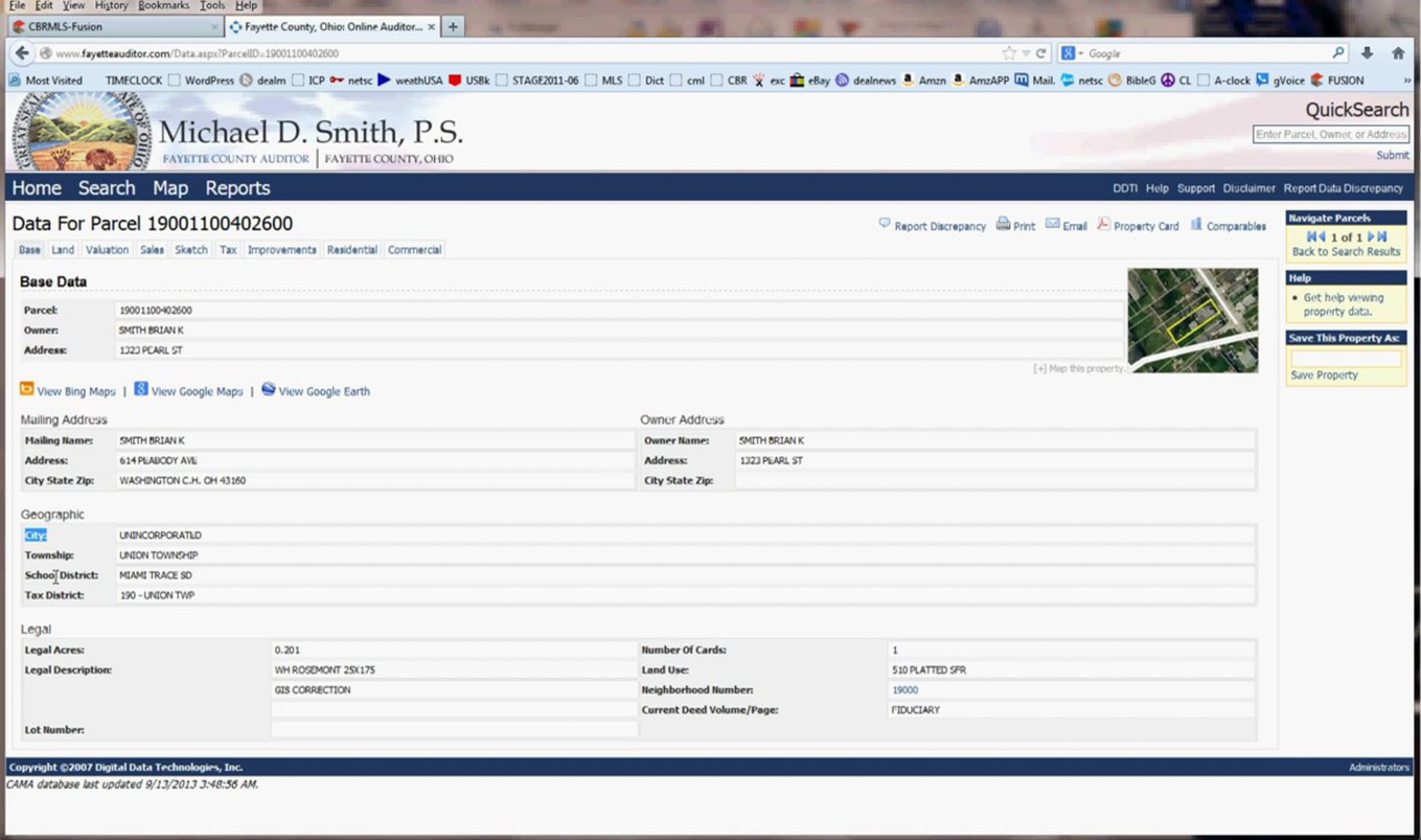
Task: Open the dealnews bookmark
Action: tap(866, 81)
